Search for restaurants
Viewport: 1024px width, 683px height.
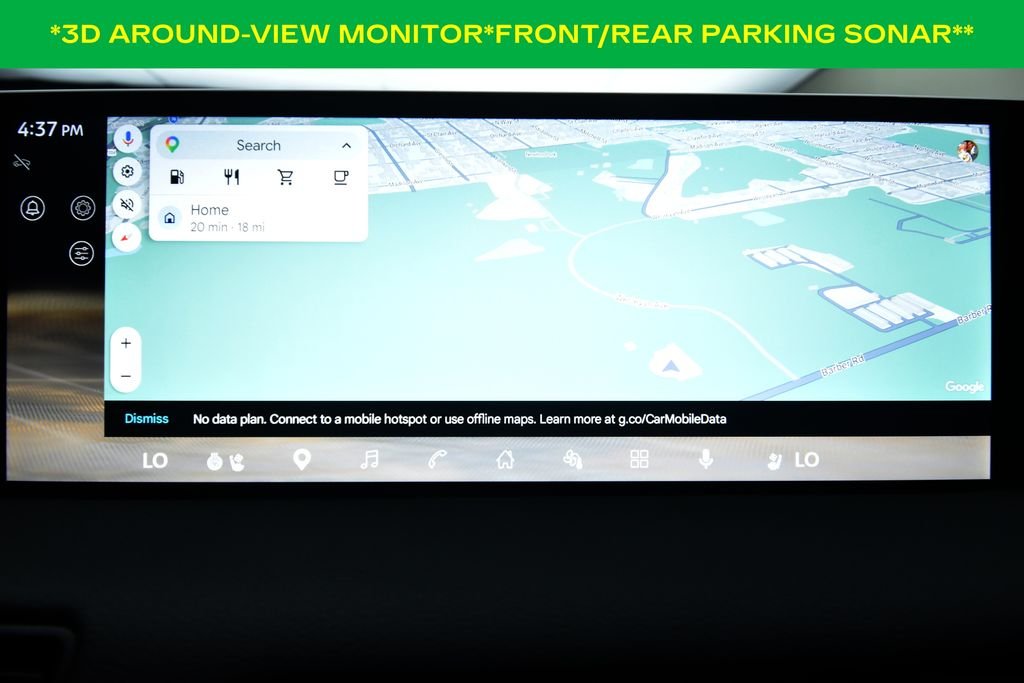[x=231, y=177]
